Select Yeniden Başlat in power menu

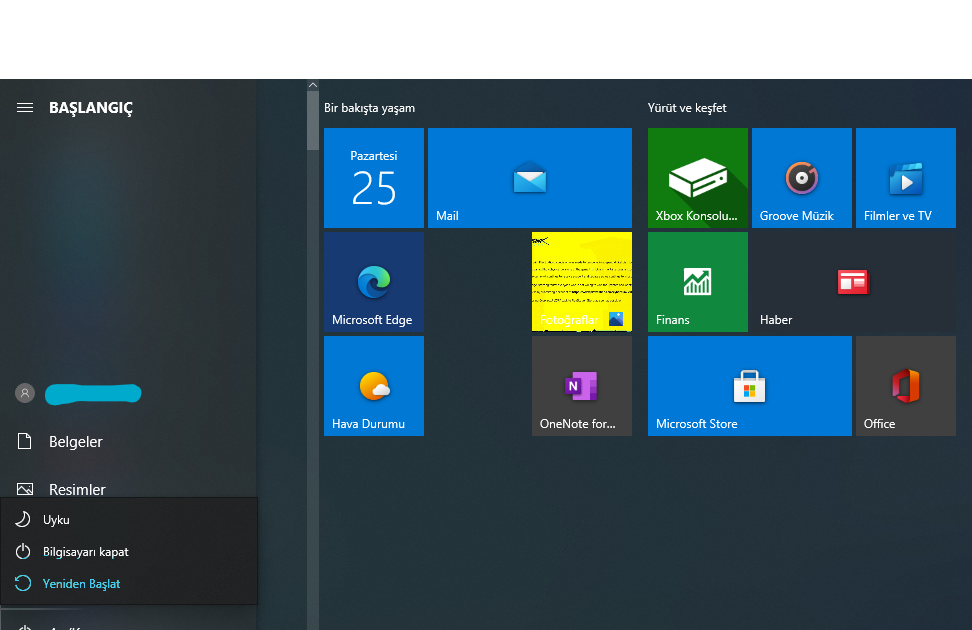(129, 583)
